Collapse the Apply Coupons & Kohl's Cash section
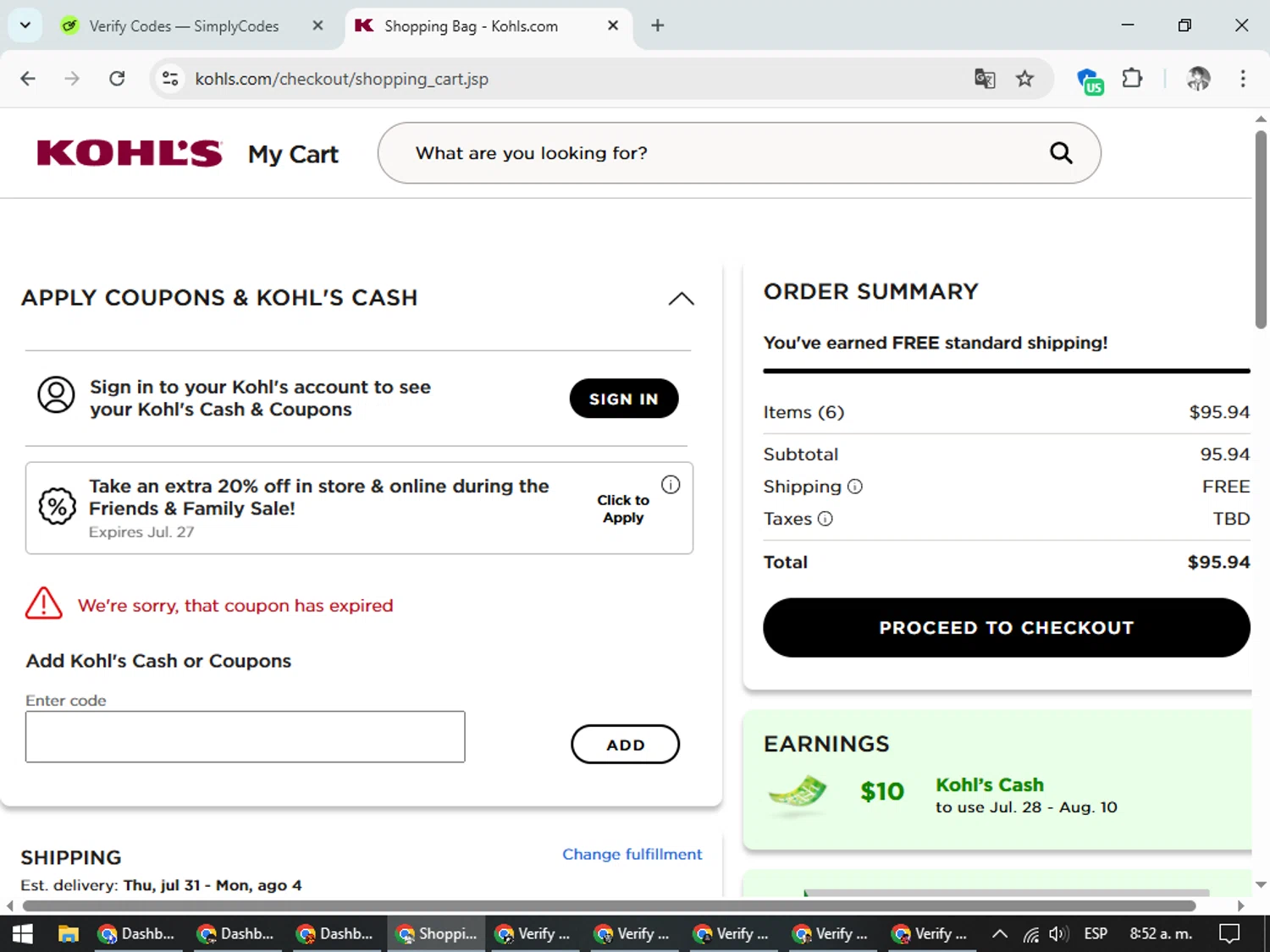The image size is (1270, 952). click(x=681, y=299)
